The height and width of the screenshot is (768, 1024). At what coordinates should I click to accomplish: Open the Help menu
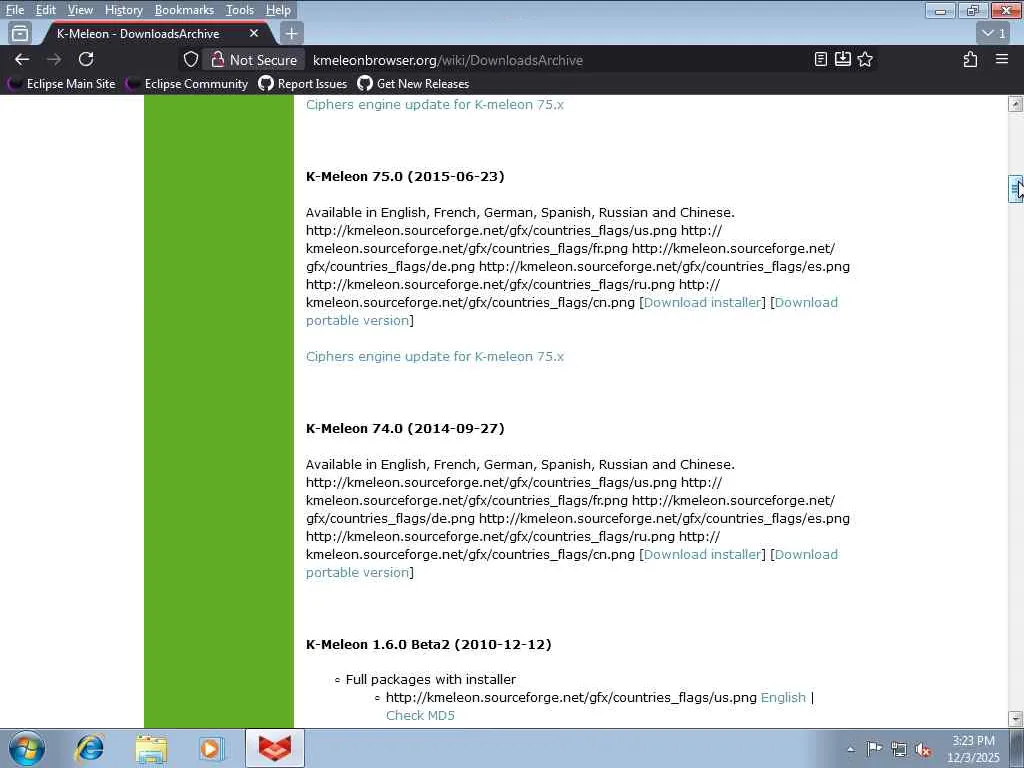[x=278, y=10]
